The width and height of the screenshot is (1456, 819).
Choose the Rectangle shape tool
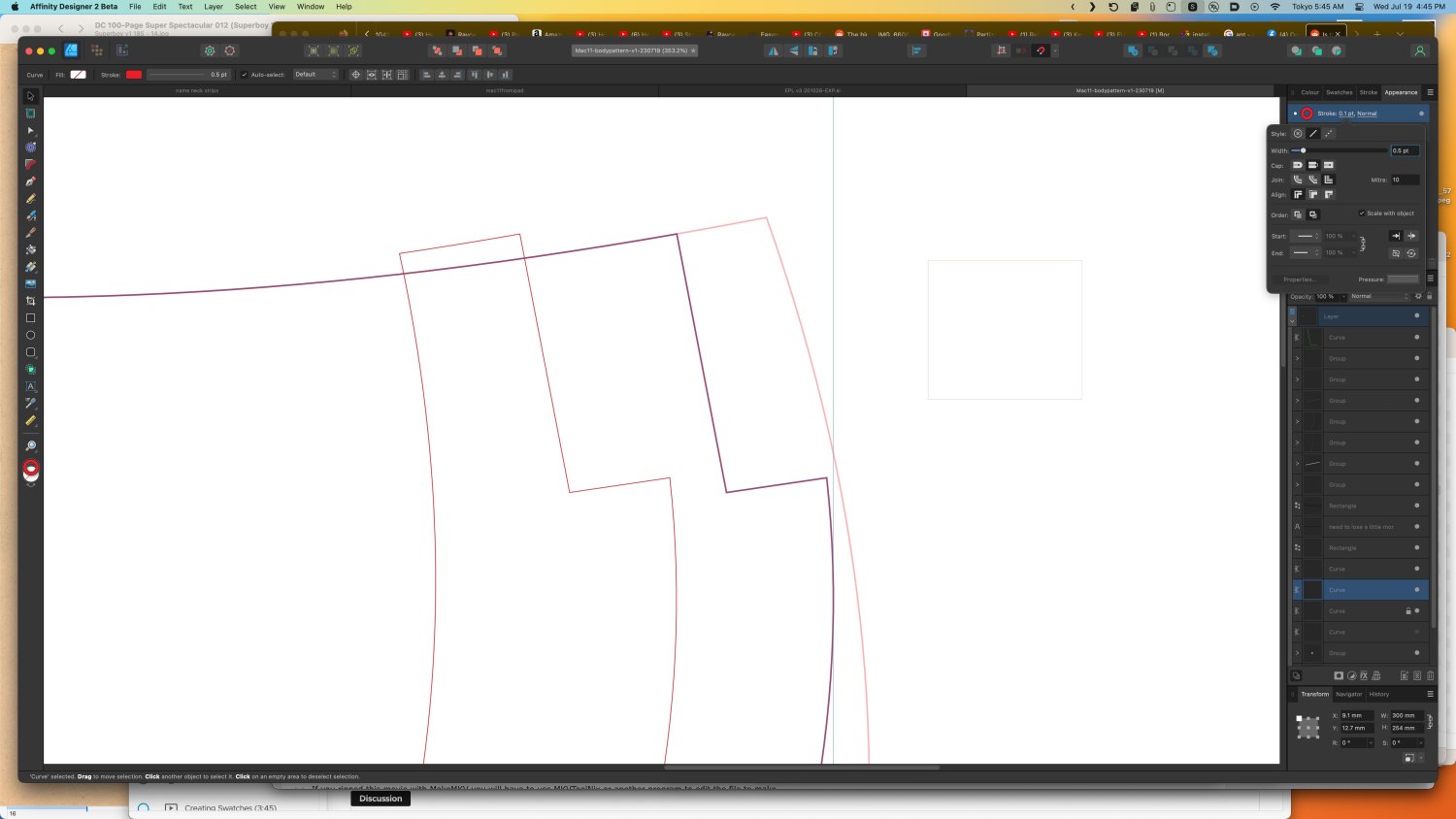pyautogui.click(x=30, y=318)
